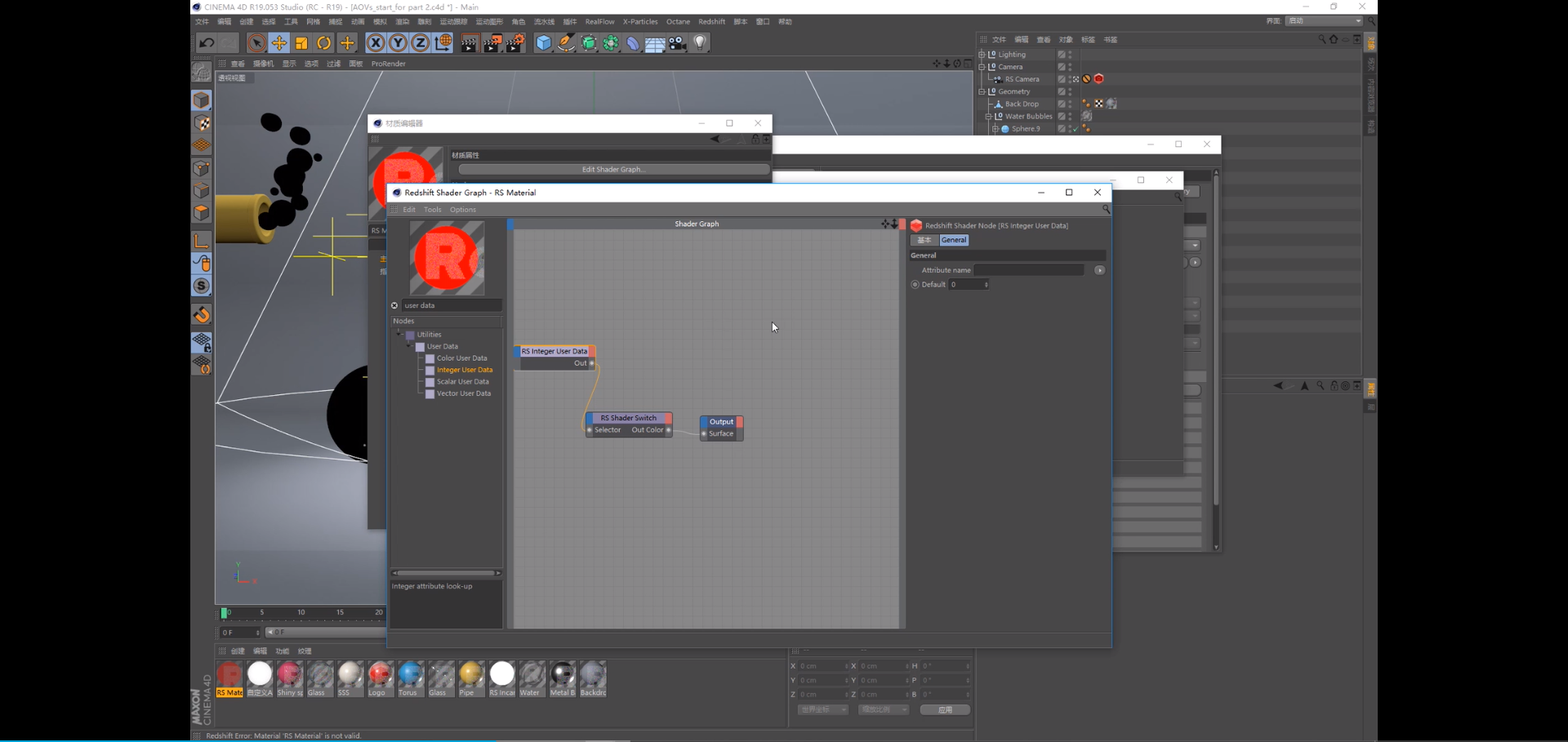Click the Attribute name input field
The image size is (1568, 742).
click(x=1029, y=270)
